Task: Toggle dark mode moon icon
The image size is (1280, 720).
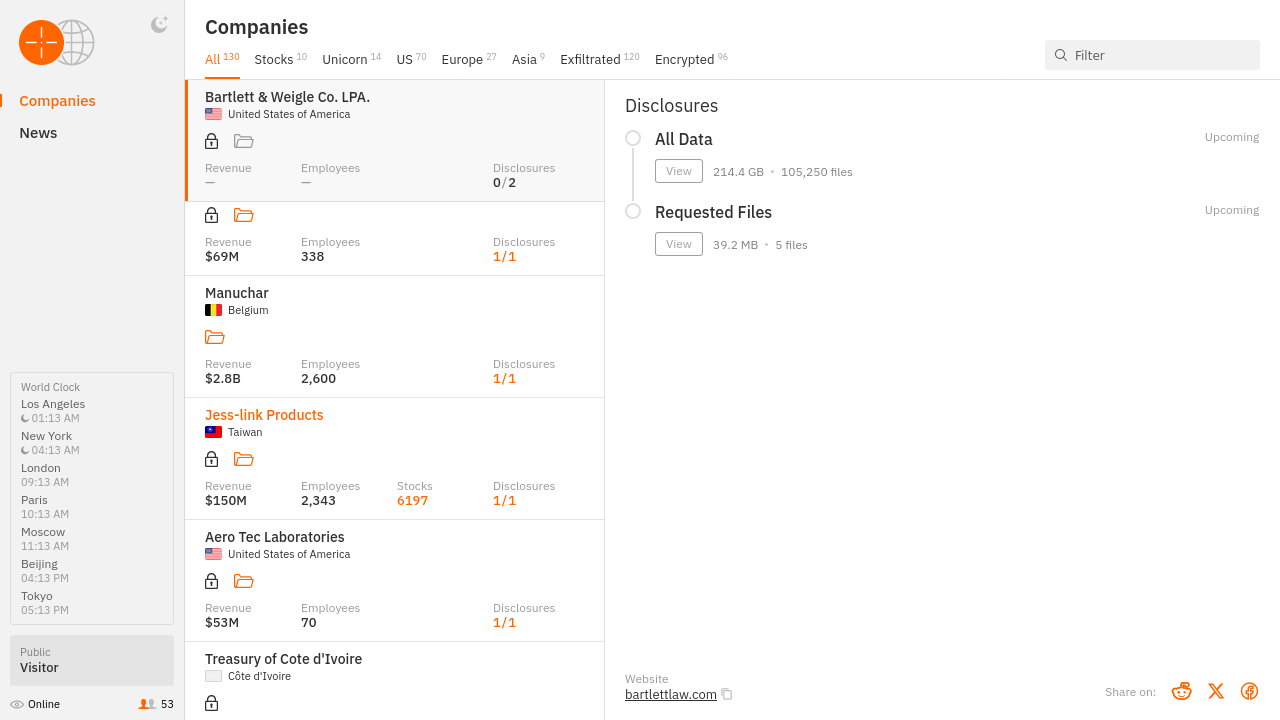Action: [159, 25]
